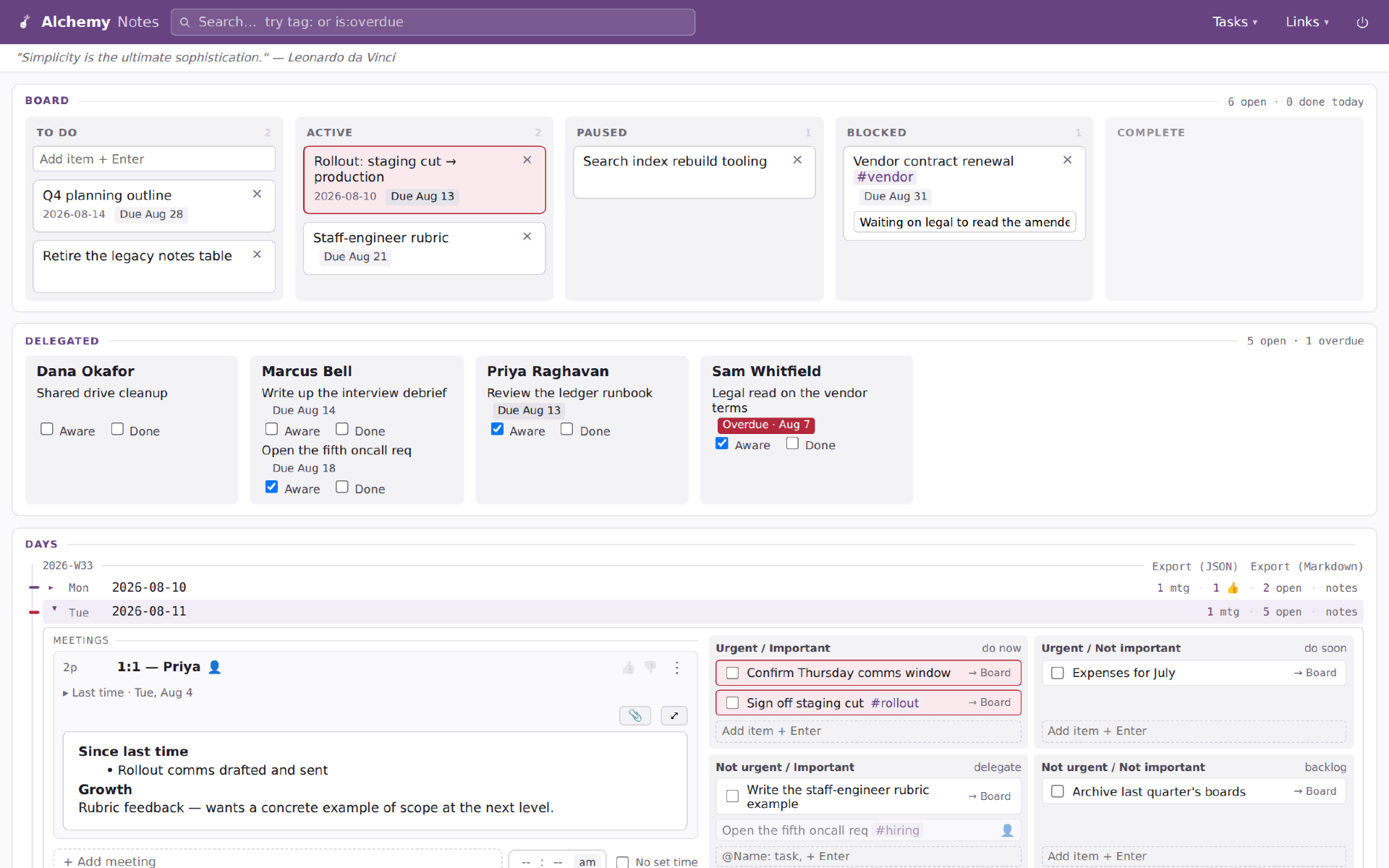Close the Search index rebuild tooling card
Image resolution: width=1389 pixels, height=868 pixels.
click(x=797, y=160)
